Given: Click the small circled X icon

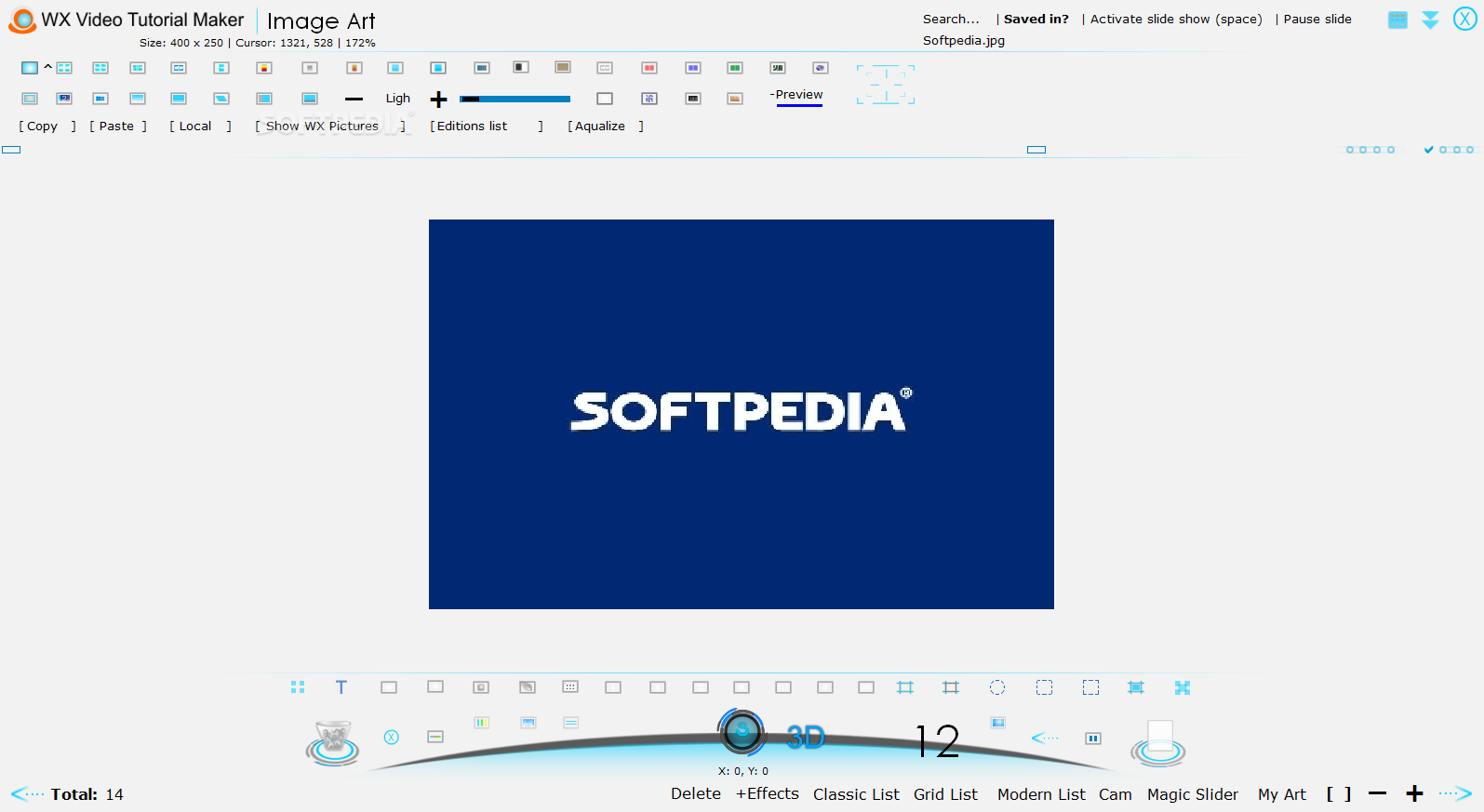Looking at the screenshot, I should (392, 737).
